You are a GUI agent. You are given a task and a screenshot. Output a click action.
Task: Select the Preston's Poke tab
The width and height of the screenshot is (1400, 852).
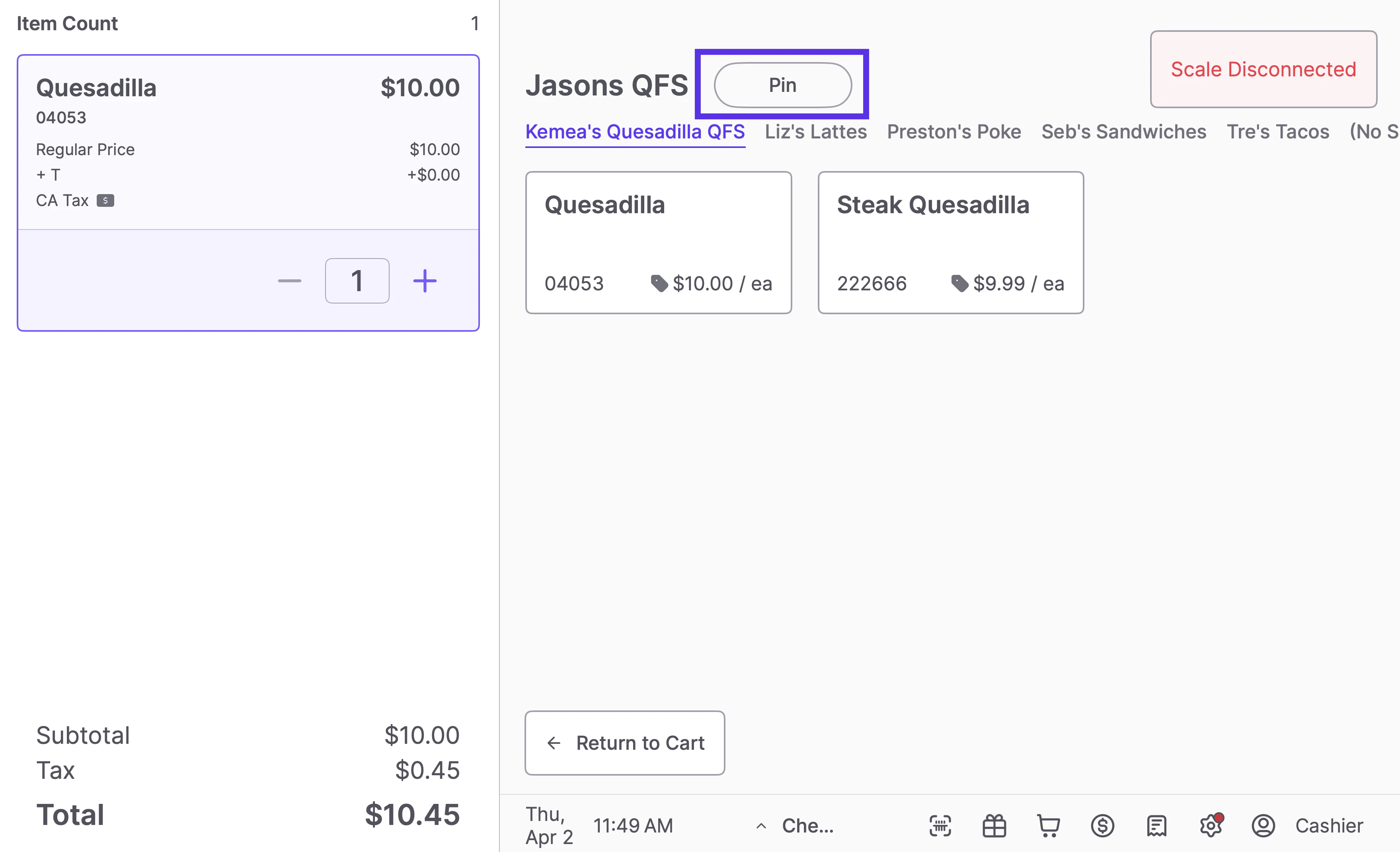[x=953, y=132]
